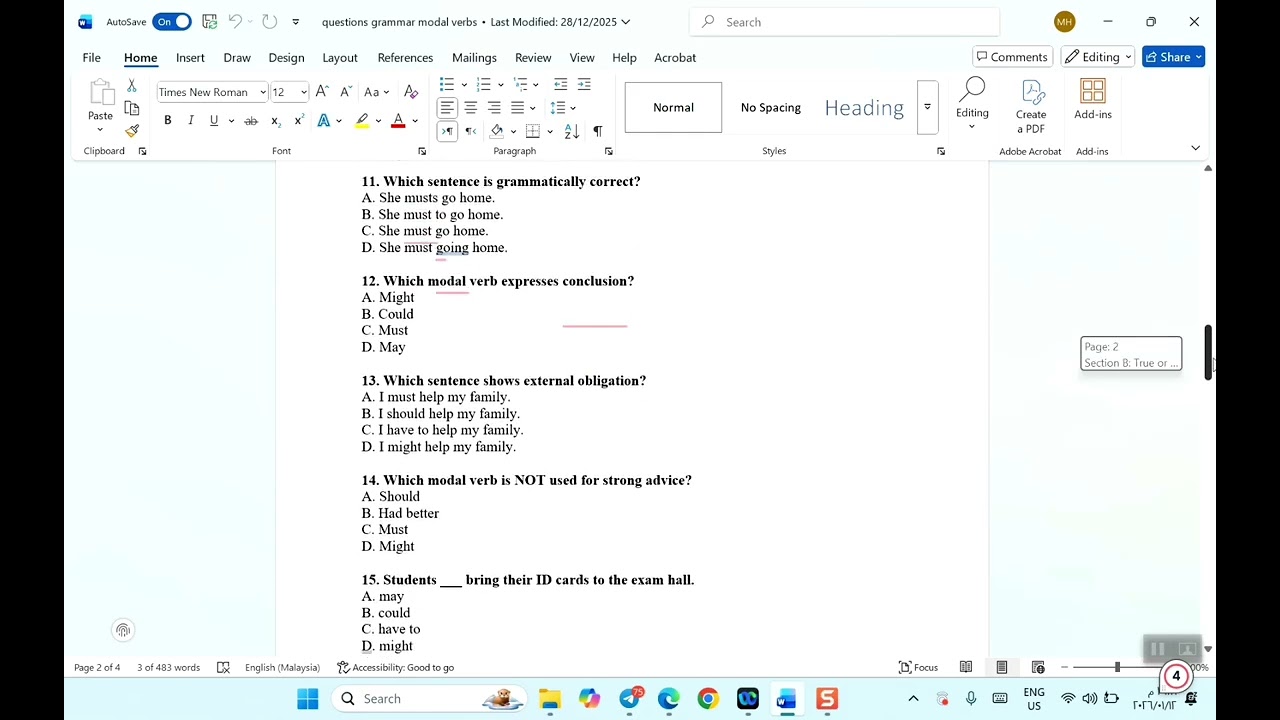The image size is (1280, 720).
Task: Open Google Chrome from taskbar
Action: 708,699
